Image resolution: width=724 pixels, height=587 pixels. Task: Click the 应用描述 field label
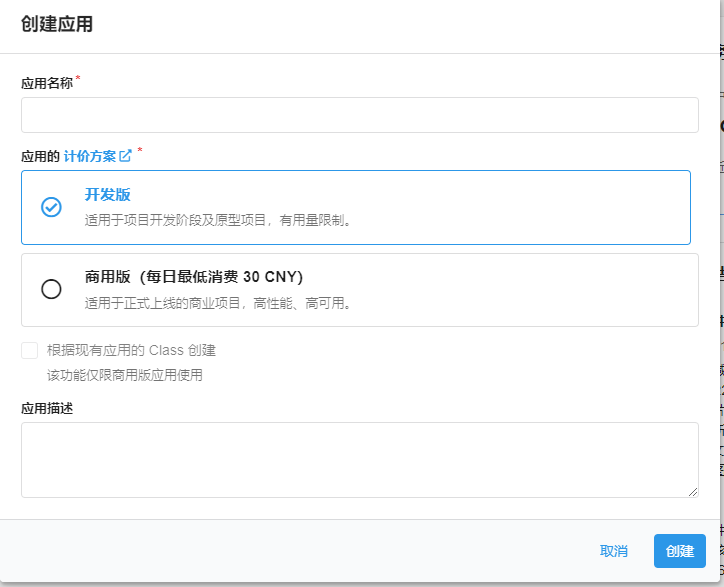coord(47,408)
